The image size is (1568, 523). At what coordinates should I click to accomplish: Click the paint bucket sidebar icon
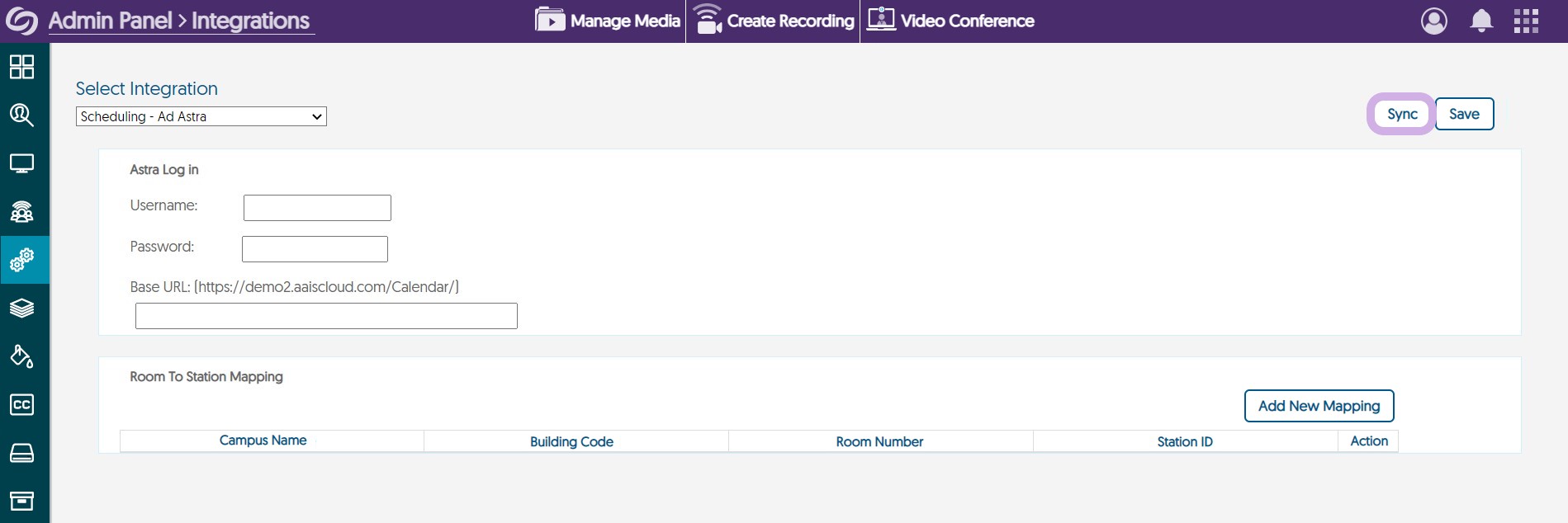(22, 356)
